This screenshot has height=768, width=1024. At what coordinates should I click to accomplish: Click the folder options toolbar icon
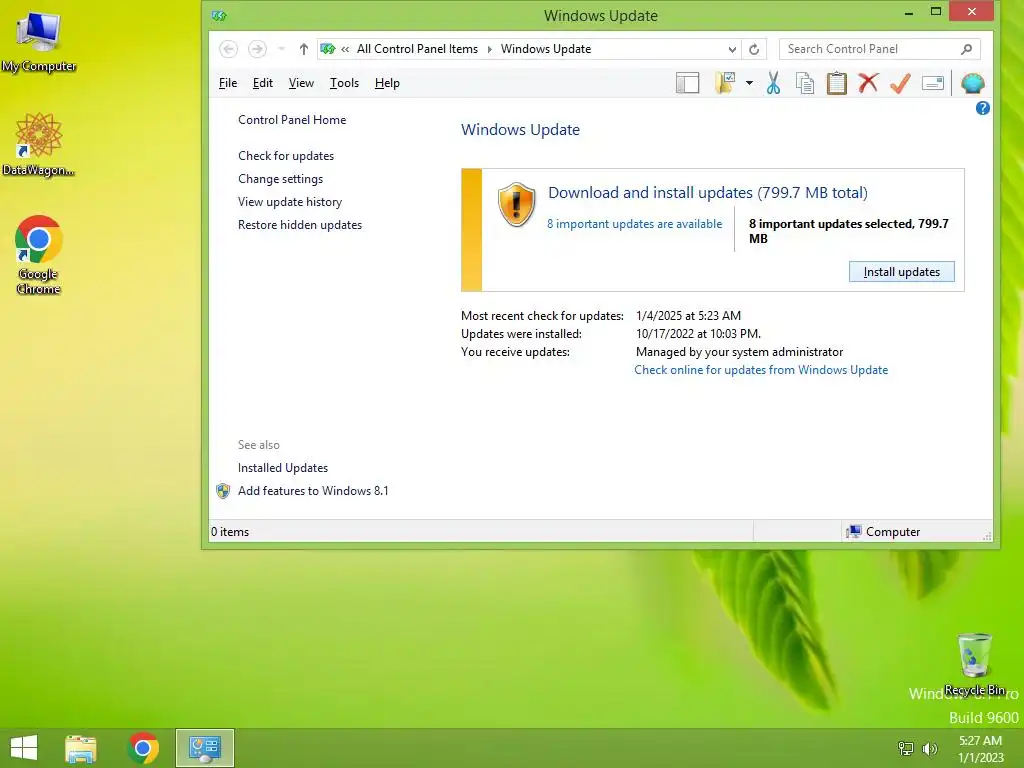[726, 83]
